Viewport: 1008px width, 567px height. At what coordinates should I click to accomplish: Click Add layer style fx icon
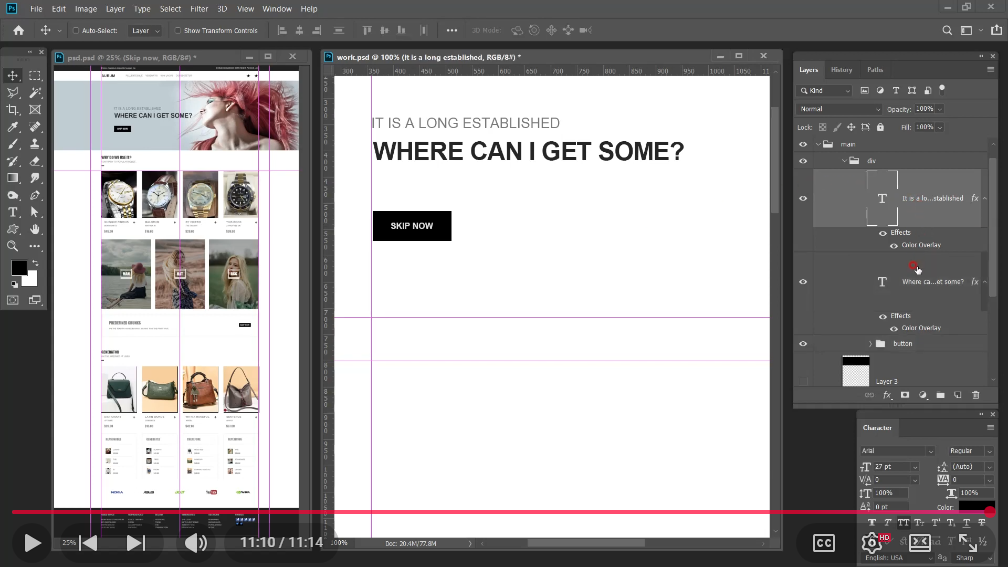[x=887, y=395]
